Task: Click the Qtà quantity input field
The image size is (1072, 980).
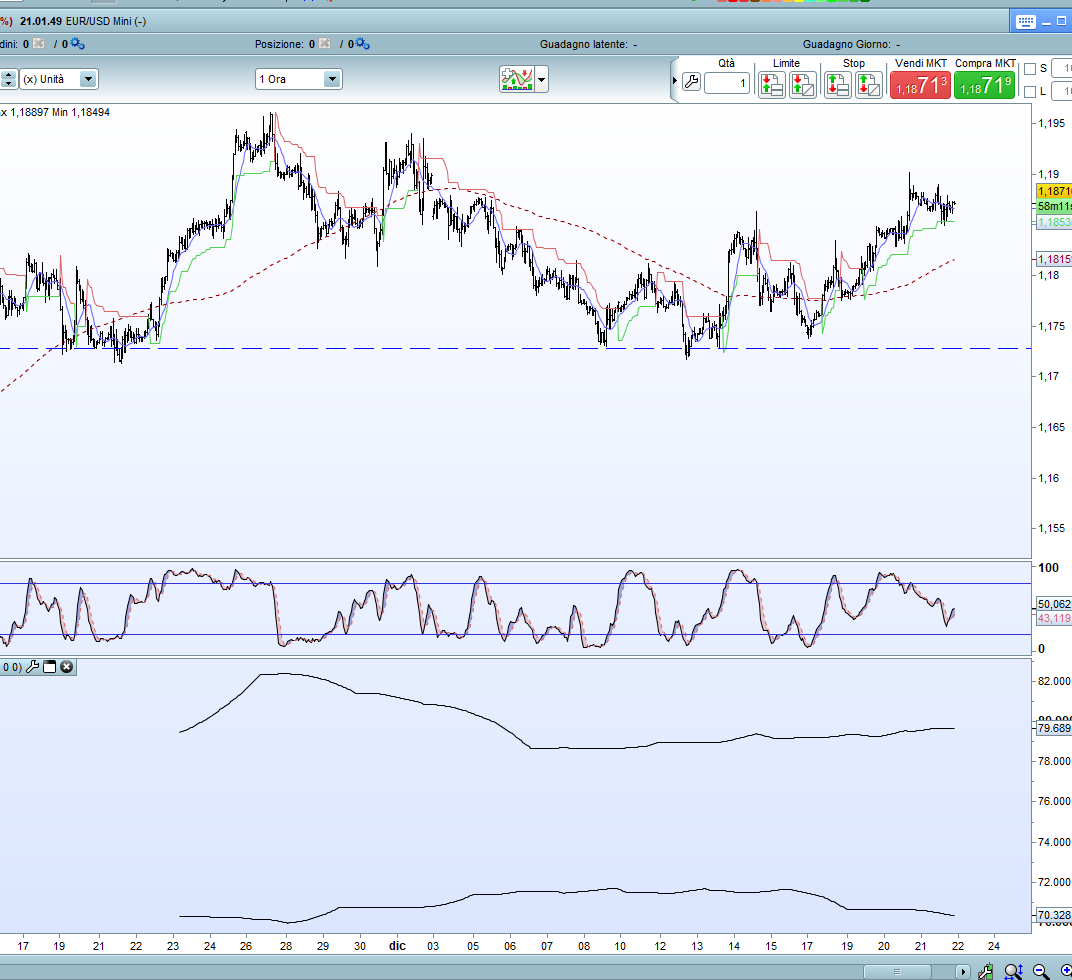Action: (x=727, y=83)
